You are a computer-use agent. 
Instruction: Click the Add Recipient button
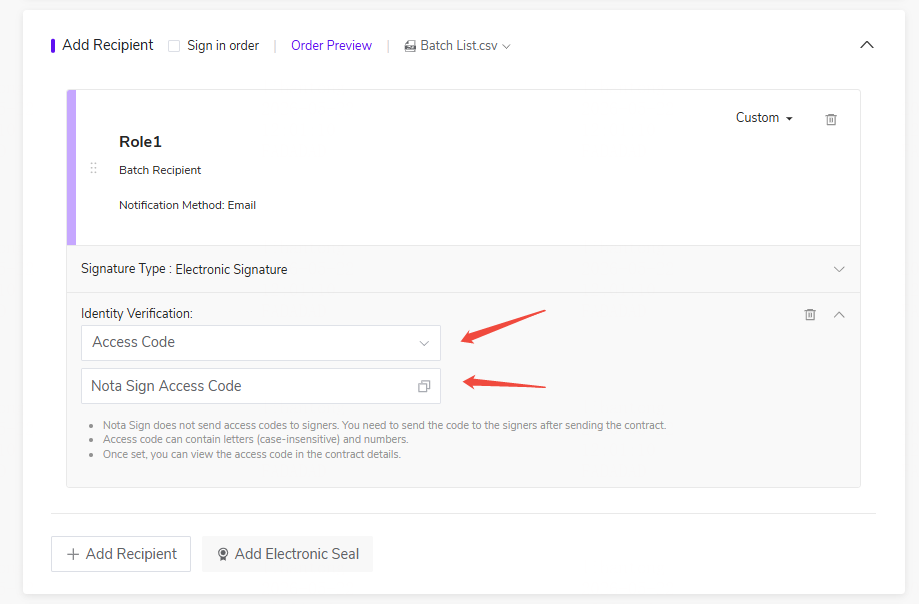point(121,554)
